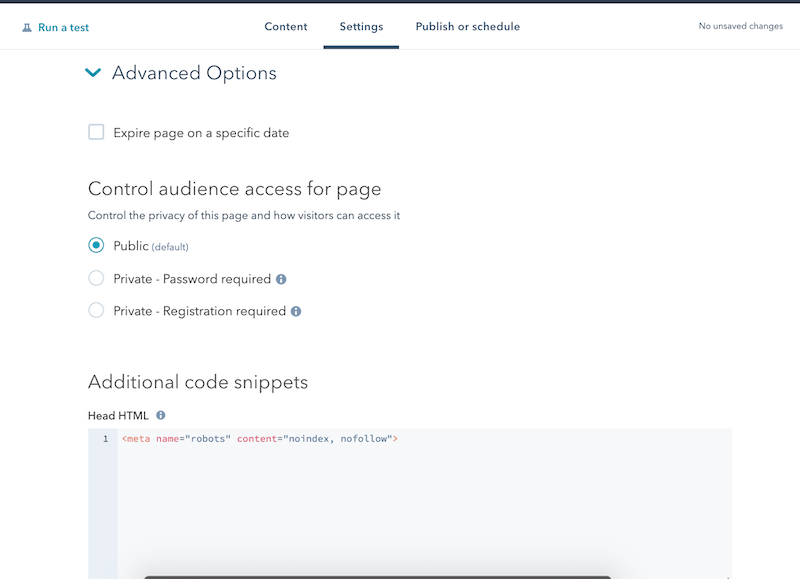Show info tooltip for Password required
Viewport: 800px width, 579px height.
(x=281, y=280)
